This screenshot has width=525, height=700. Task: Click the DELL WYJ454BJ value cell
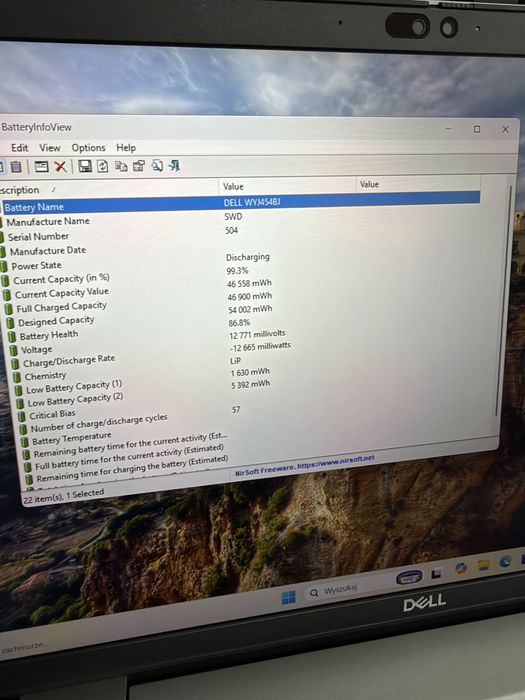pos(252,202)
